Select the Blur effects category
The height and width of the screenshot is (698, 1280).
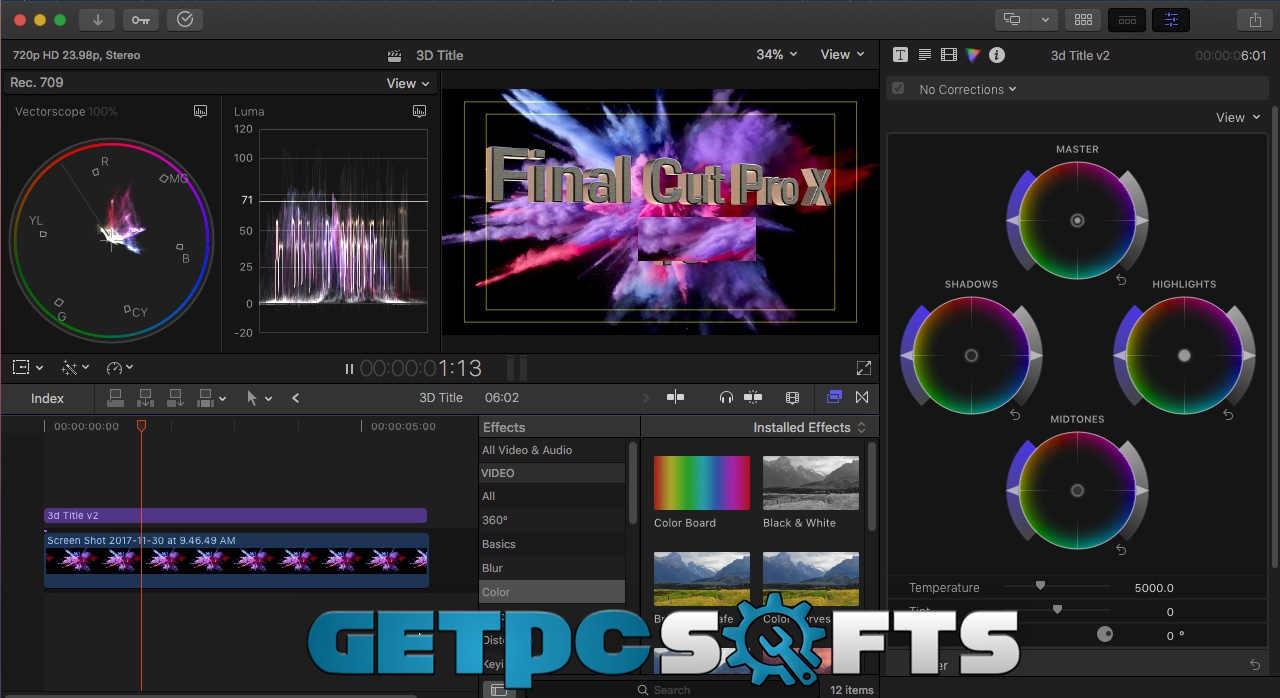point(553,568)
